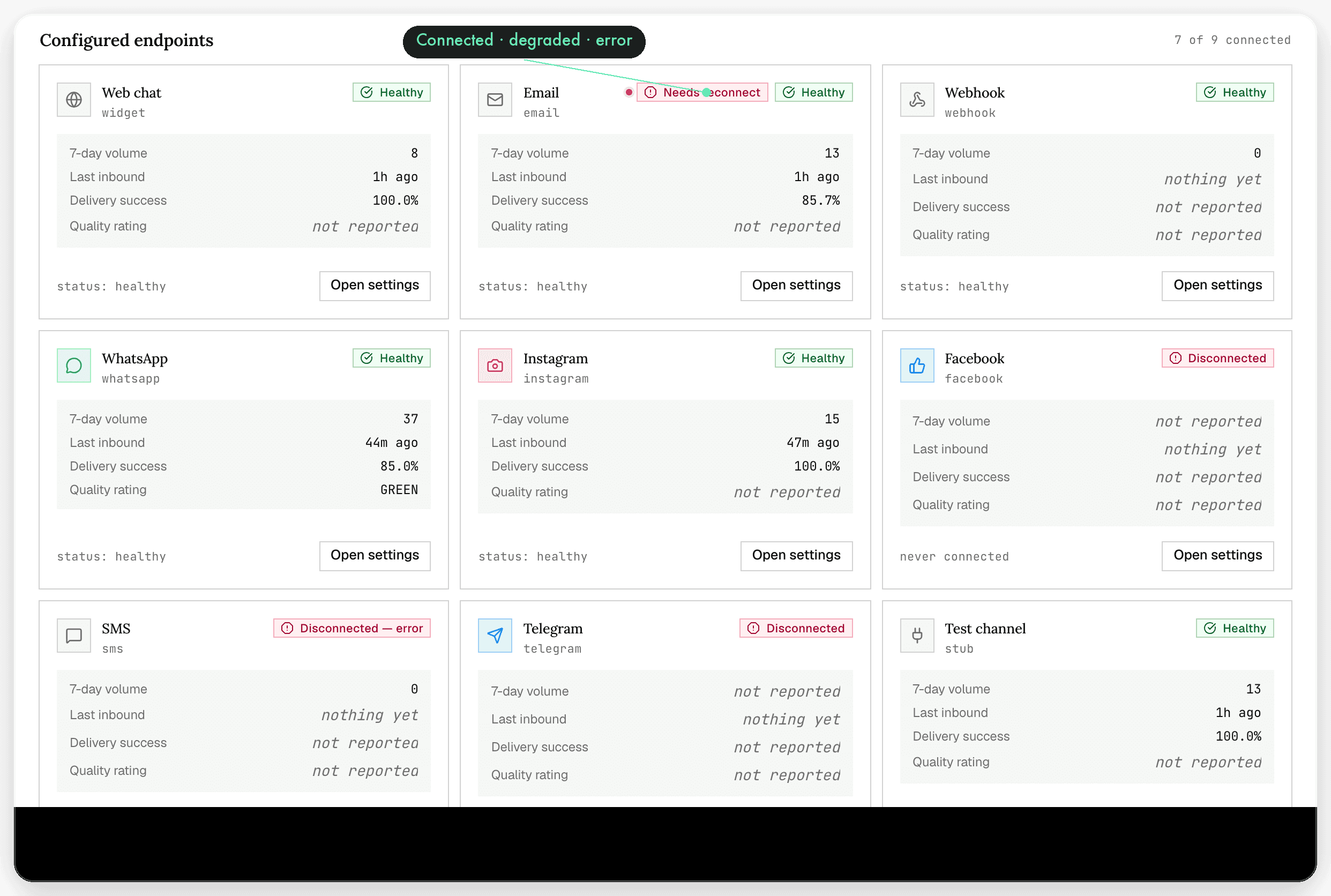Click the Facebook thumbs-up icon
This screenshot has width=1331, height=896.
917,365
